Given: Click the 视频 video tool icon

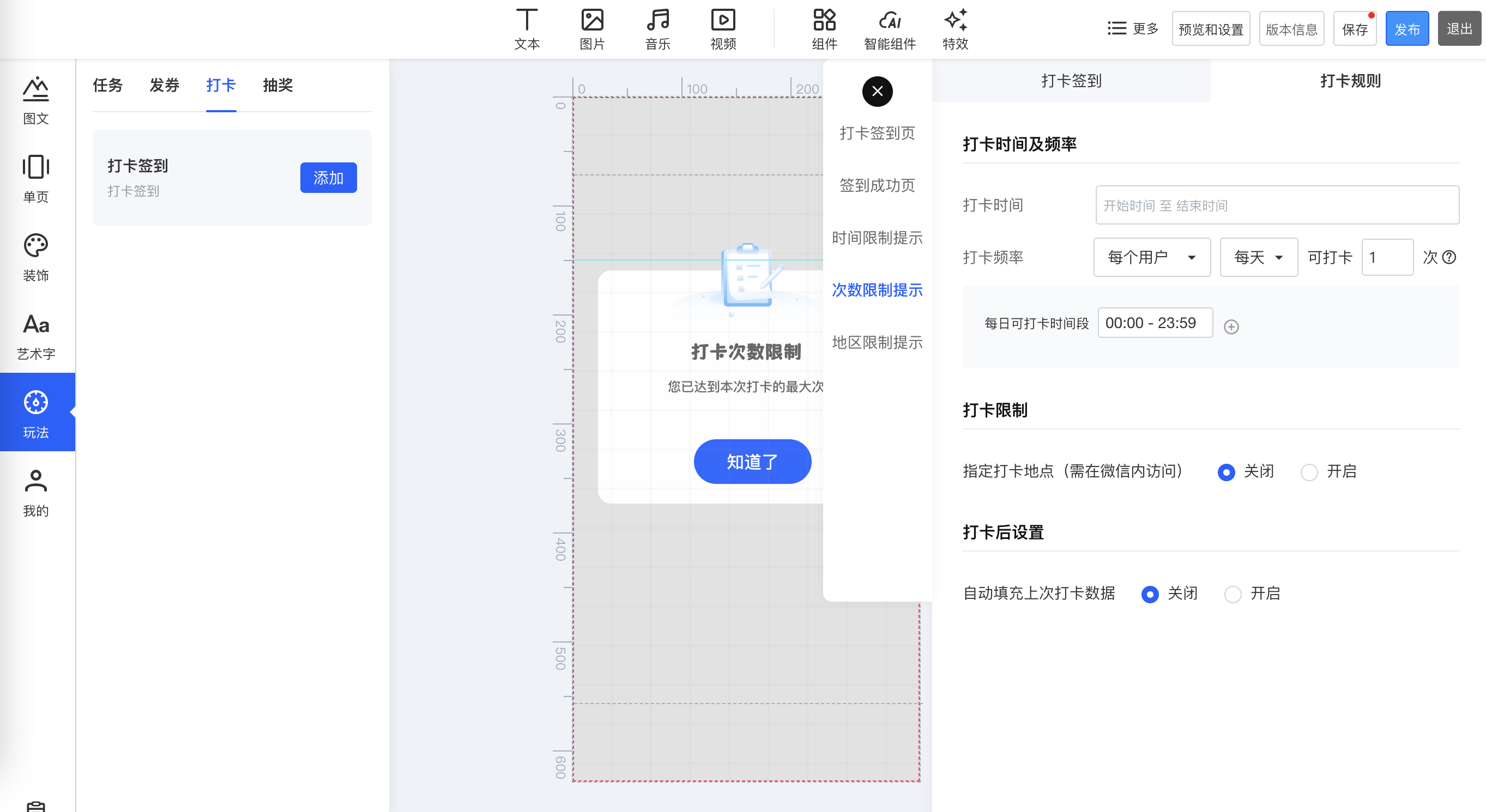Looking at the screenshot, I should [723, 21].
